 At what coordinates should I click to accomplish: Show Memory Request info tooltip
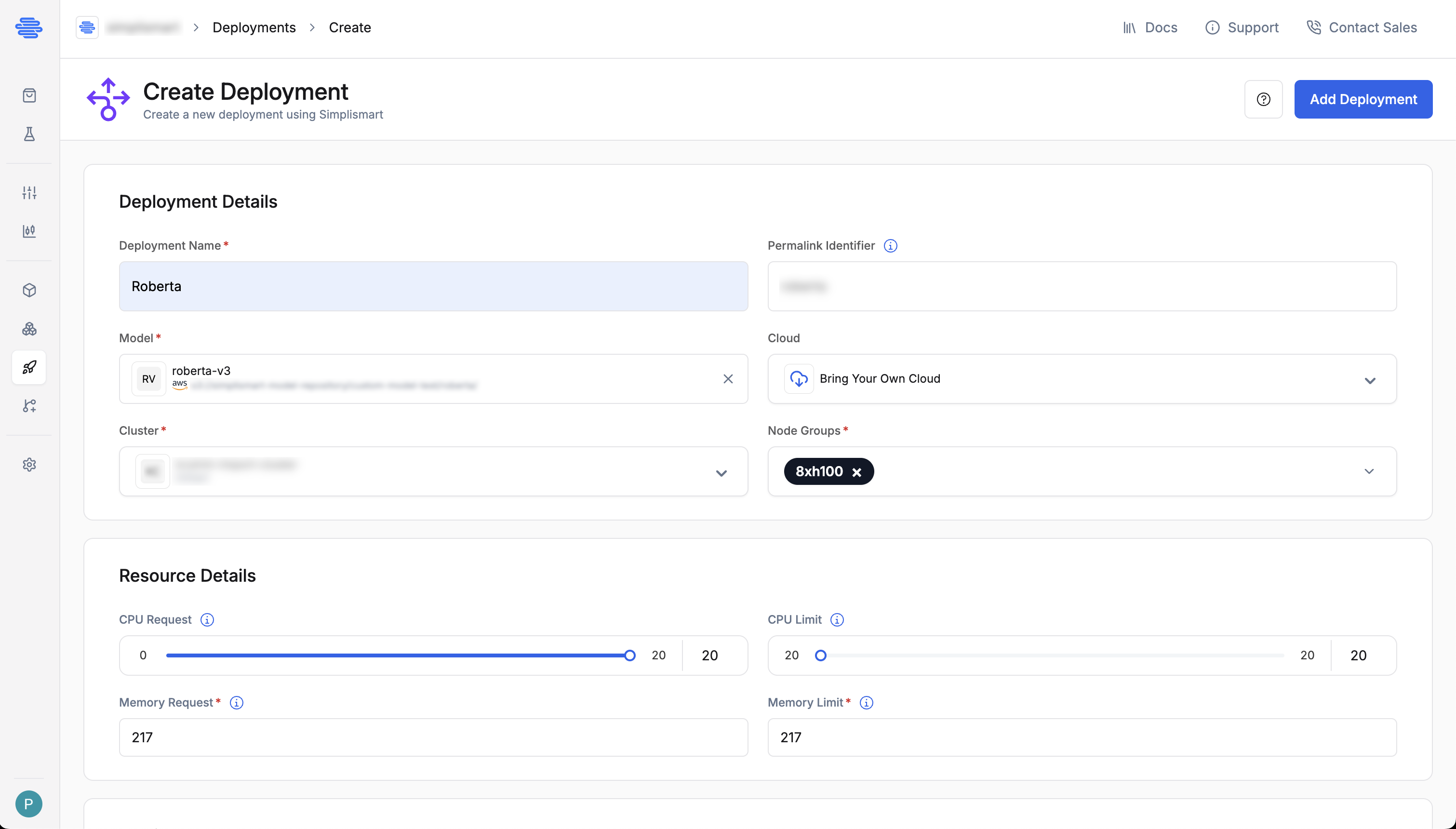236,703
